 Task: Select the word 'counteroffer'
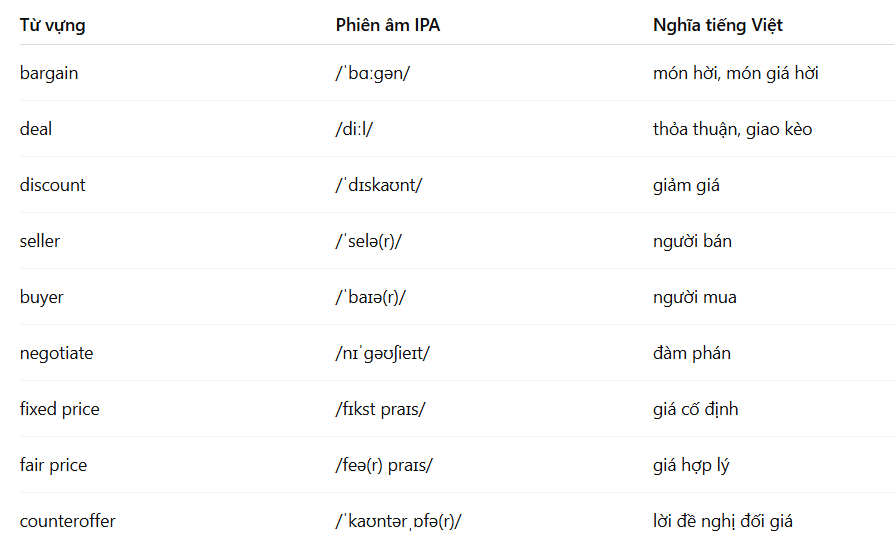[68, 521]
